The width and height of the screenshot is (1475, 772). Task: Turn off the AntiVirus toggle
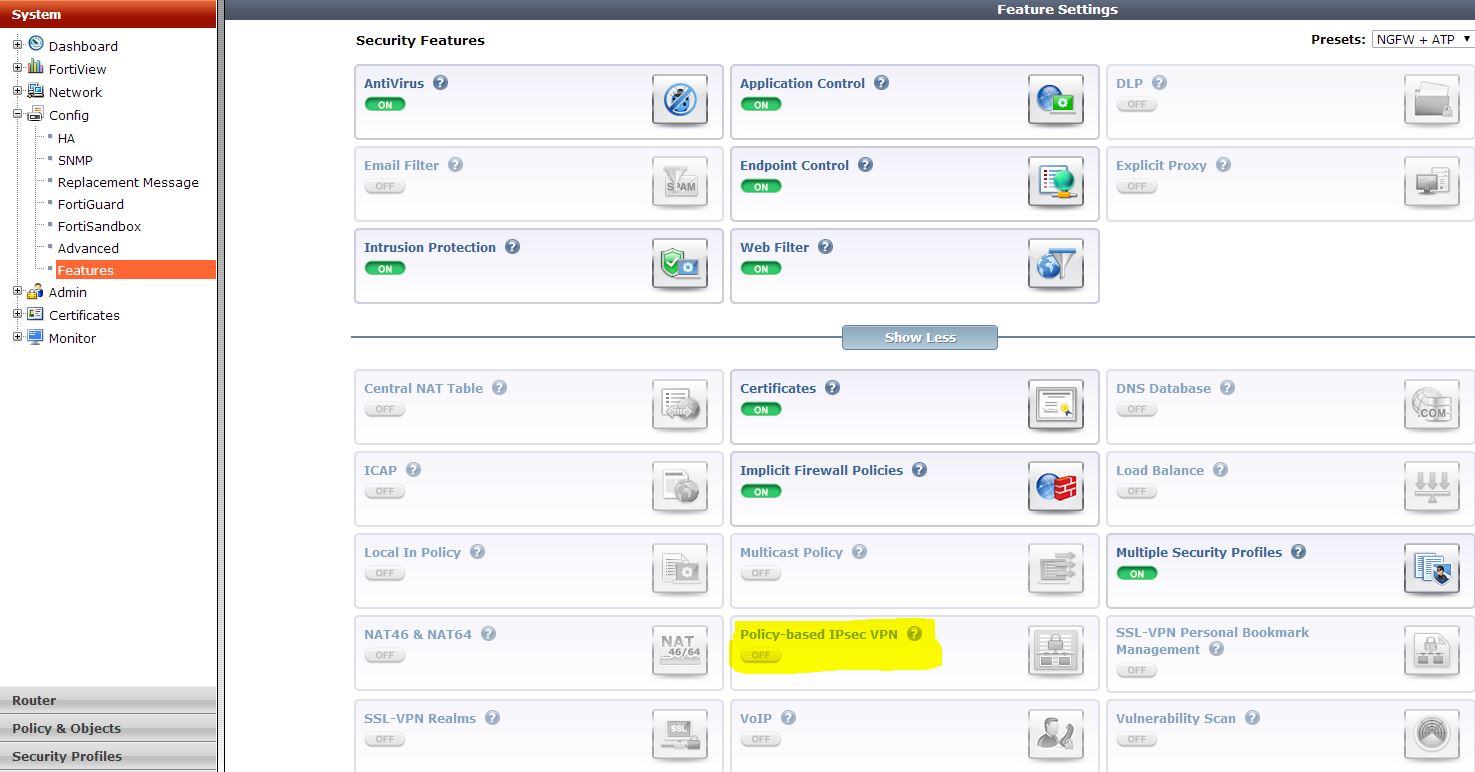tap(385, 105)
